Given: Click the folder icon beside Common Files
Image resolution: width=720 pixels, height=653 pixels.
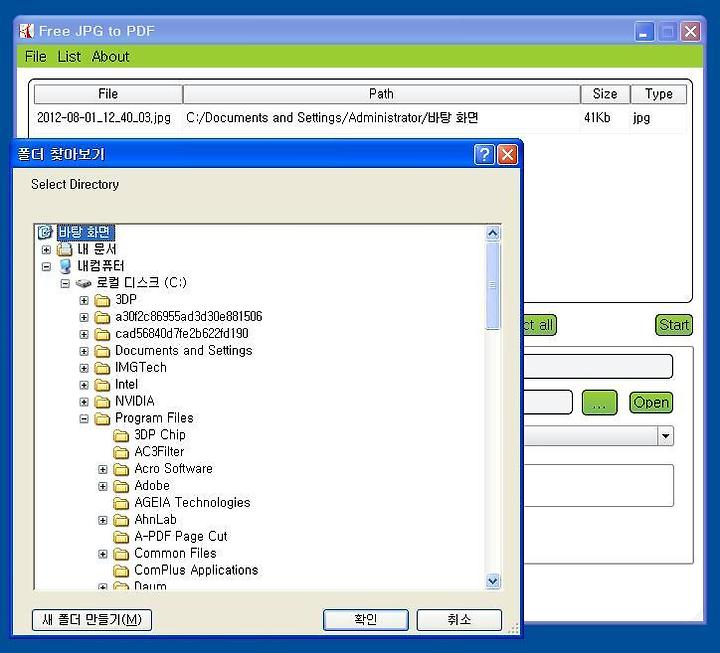Looking at the screenshot, I should click(x=121, y=554).
